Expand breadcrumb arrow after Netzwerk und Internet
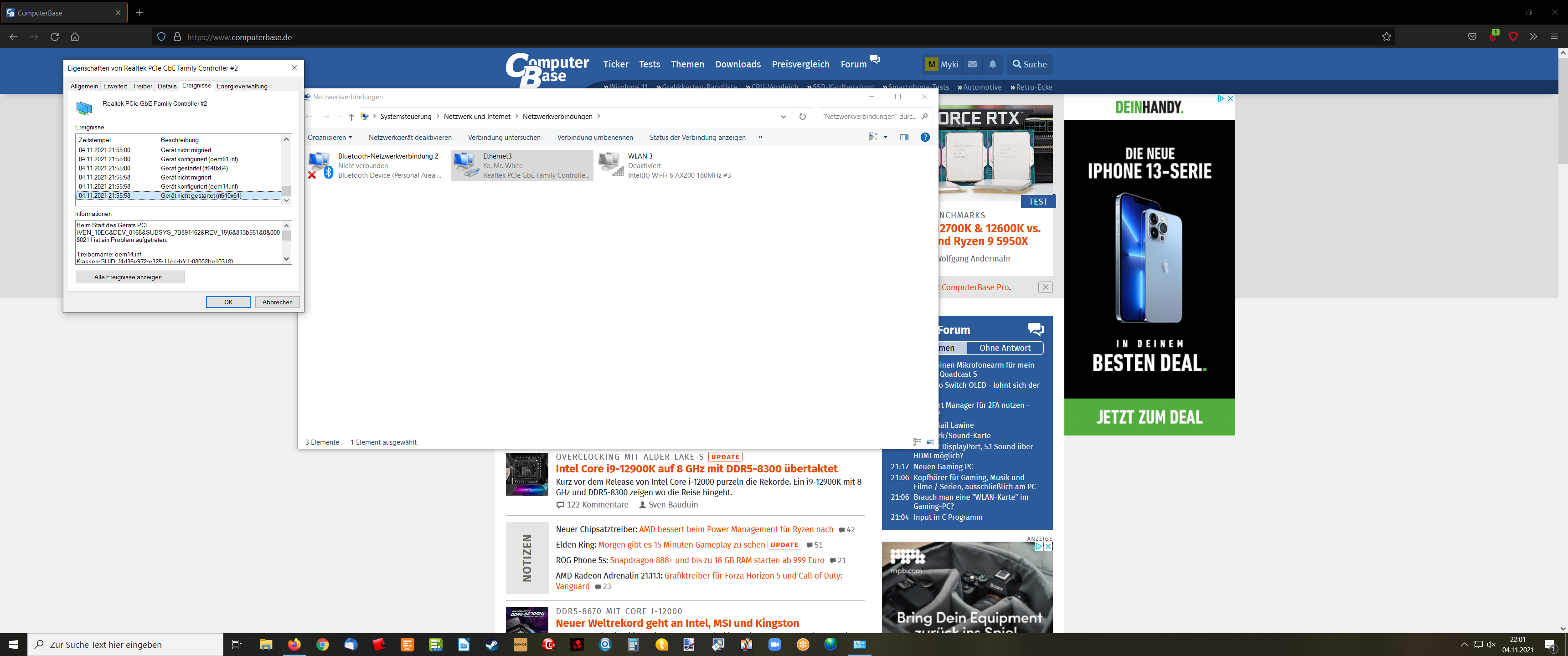This screenshot has height=656, width=1568. [516, 116]
